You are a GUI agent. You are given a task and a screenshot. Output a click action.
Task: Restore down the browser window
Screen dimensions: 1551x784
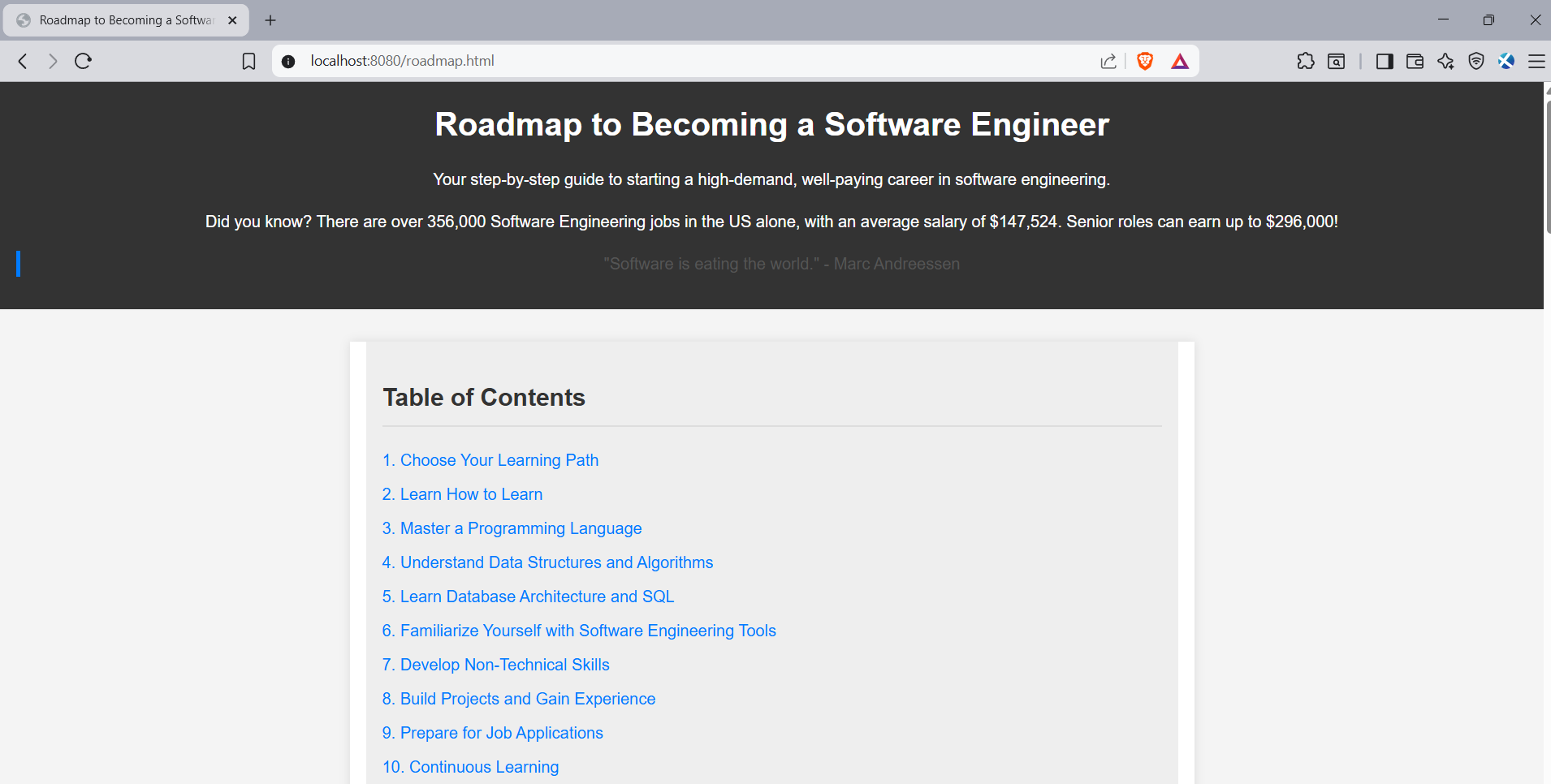tap(1488, 19)
